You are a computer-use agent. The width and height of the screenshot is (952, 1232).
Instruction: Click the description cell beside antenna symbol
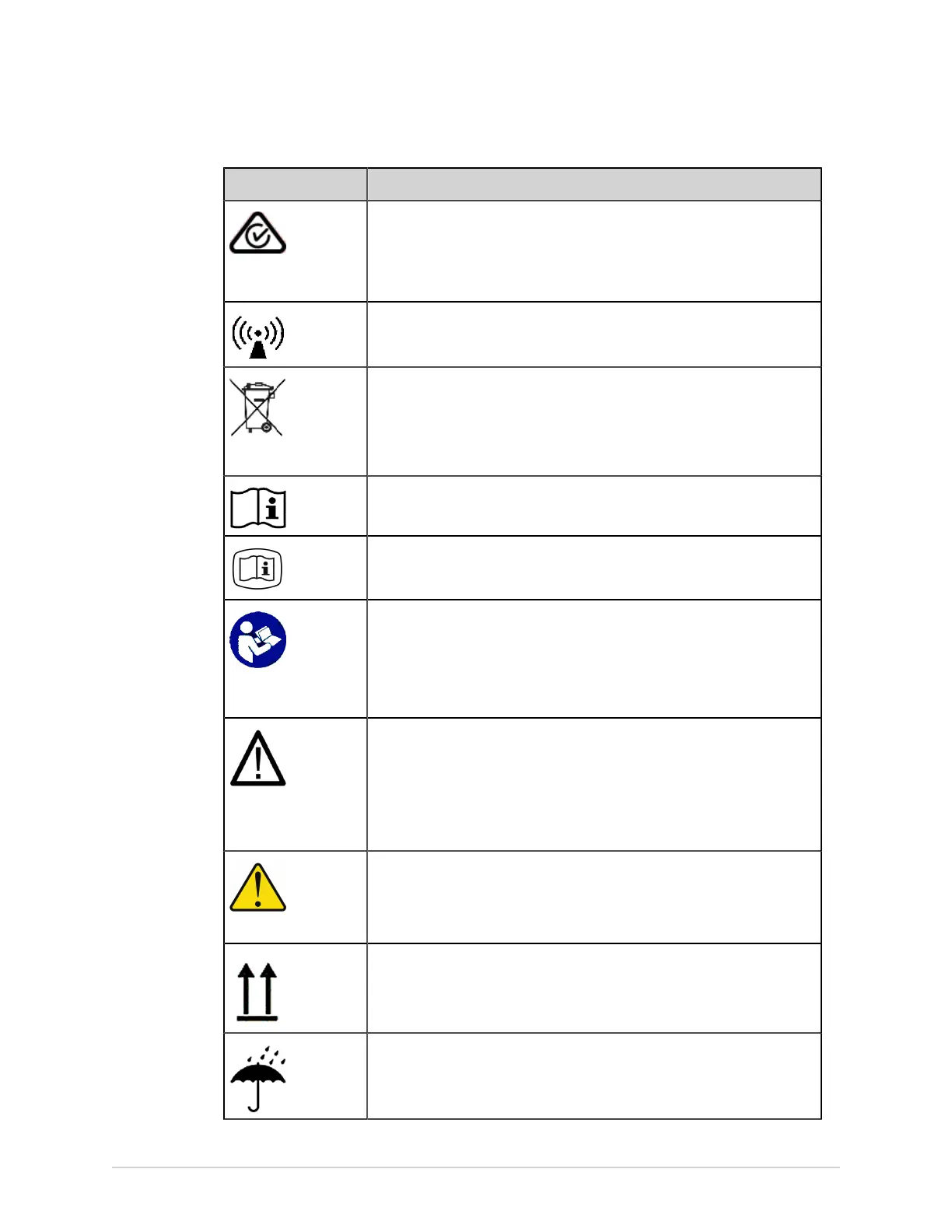coord(594,334)
